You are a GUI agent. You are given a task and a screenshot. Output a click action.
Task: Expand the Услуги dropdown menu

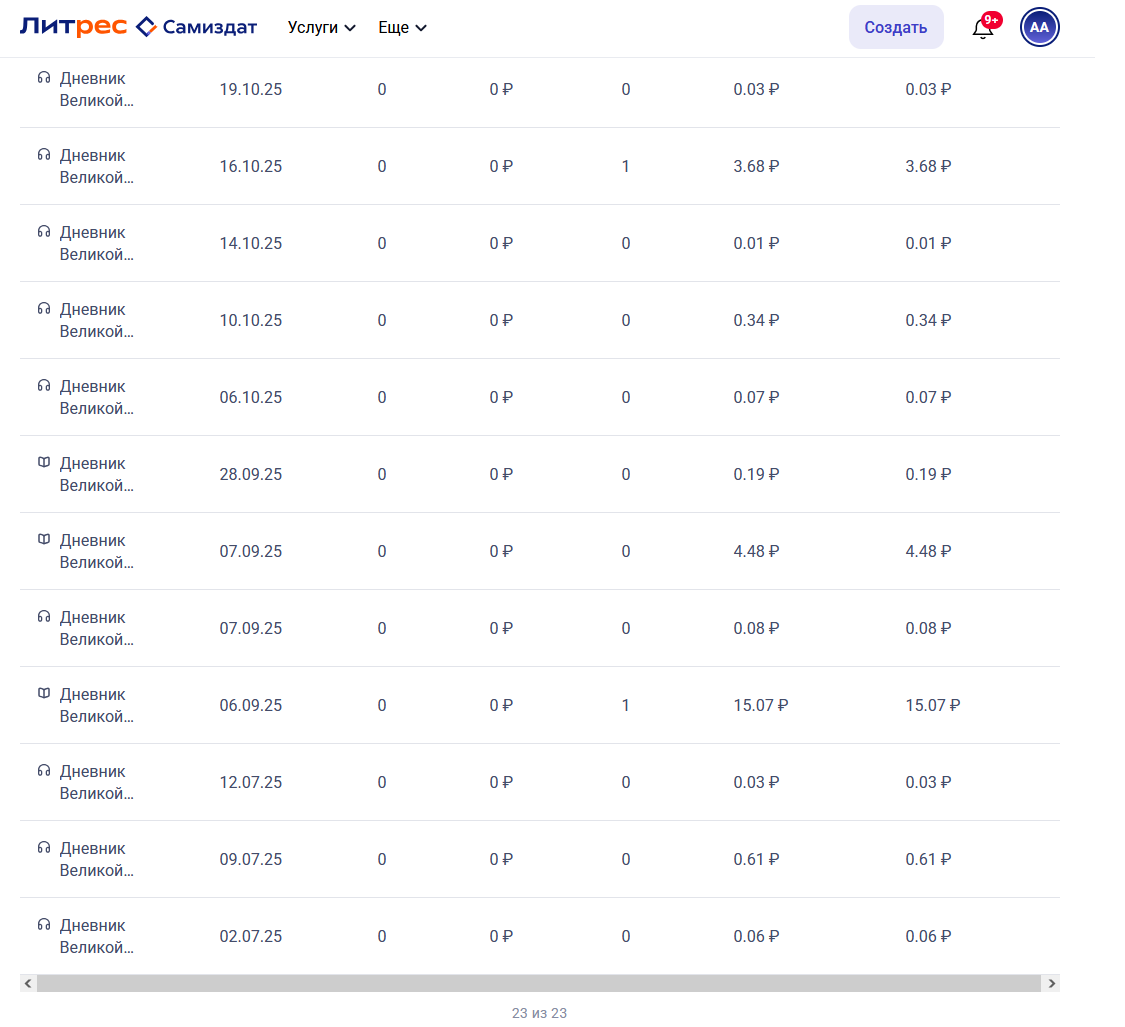click(321, 28)
